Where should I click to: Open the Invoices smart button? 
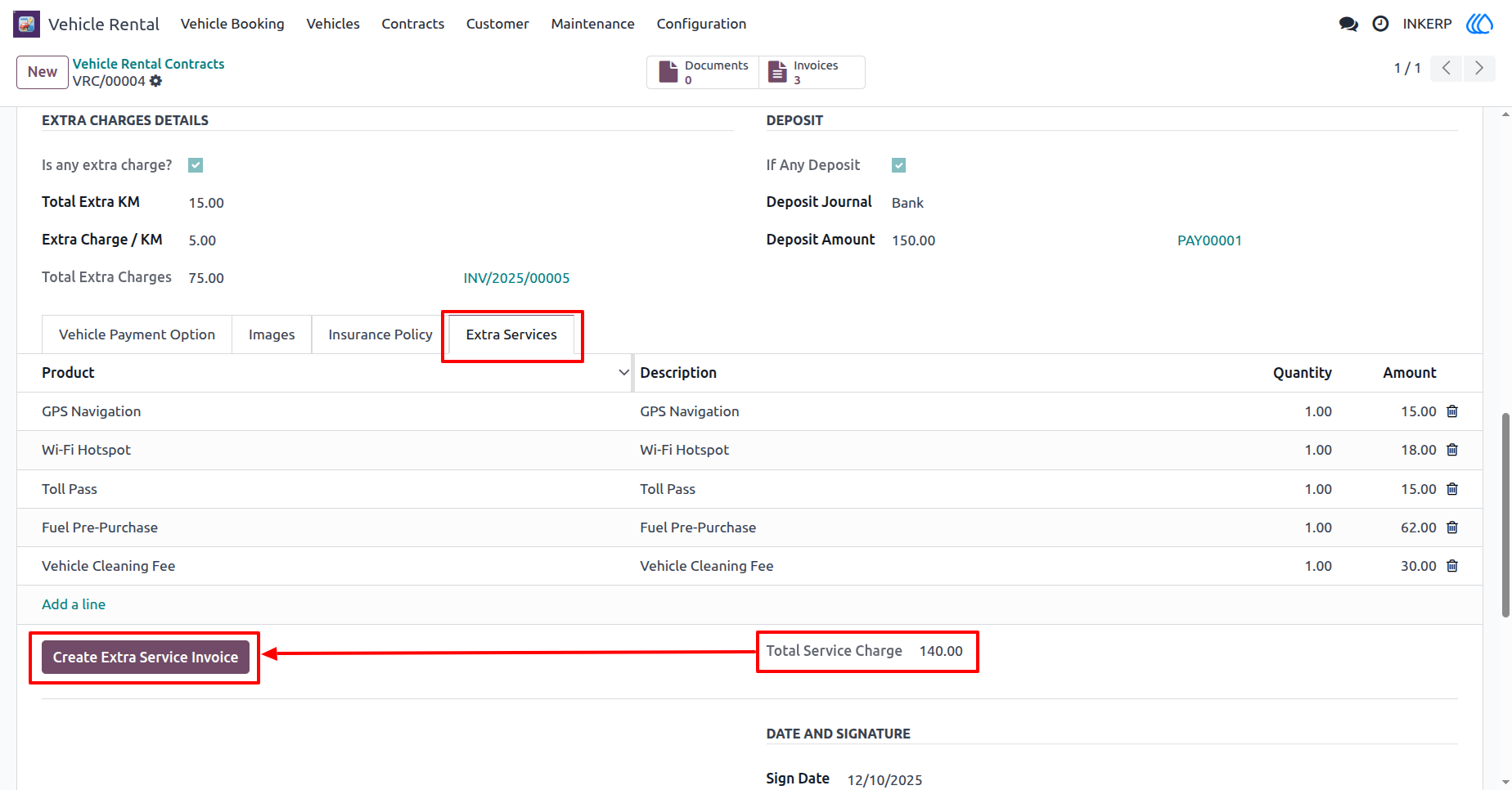pyautogui.click(x=812, y=72)
